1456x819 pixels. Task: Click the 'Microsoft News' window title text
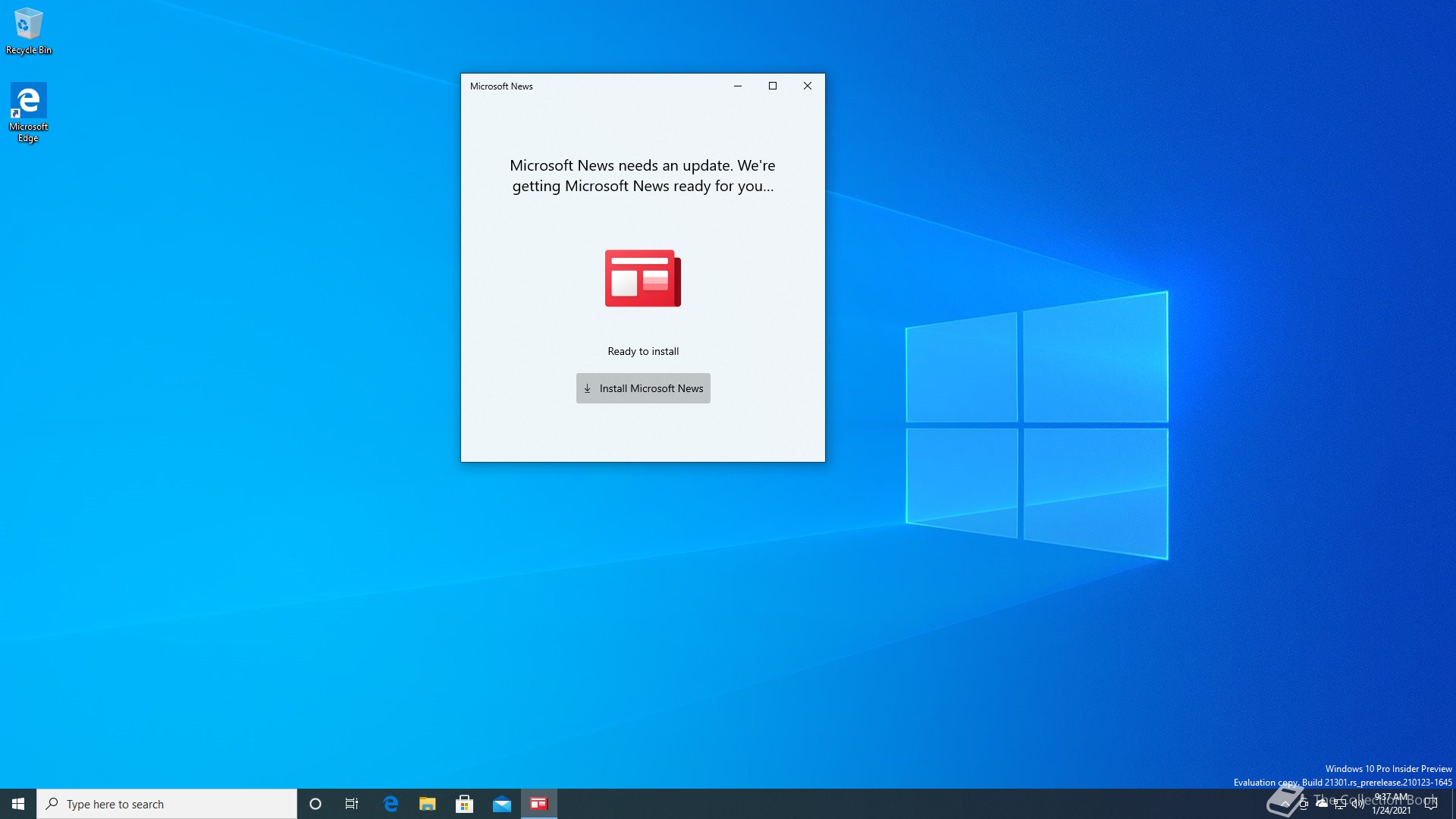click(501, 86)
